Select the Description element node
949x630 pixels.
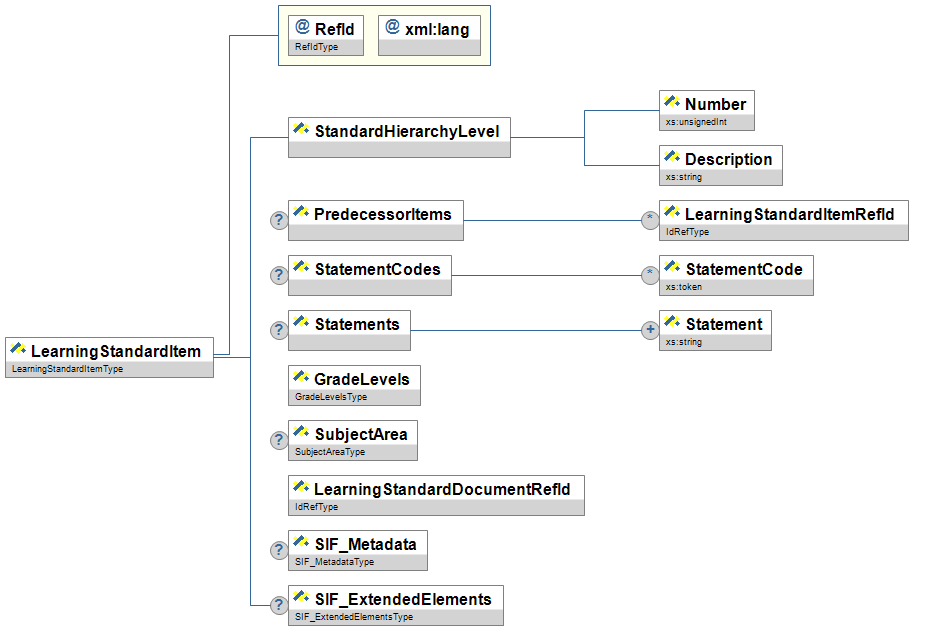(720, 159)
